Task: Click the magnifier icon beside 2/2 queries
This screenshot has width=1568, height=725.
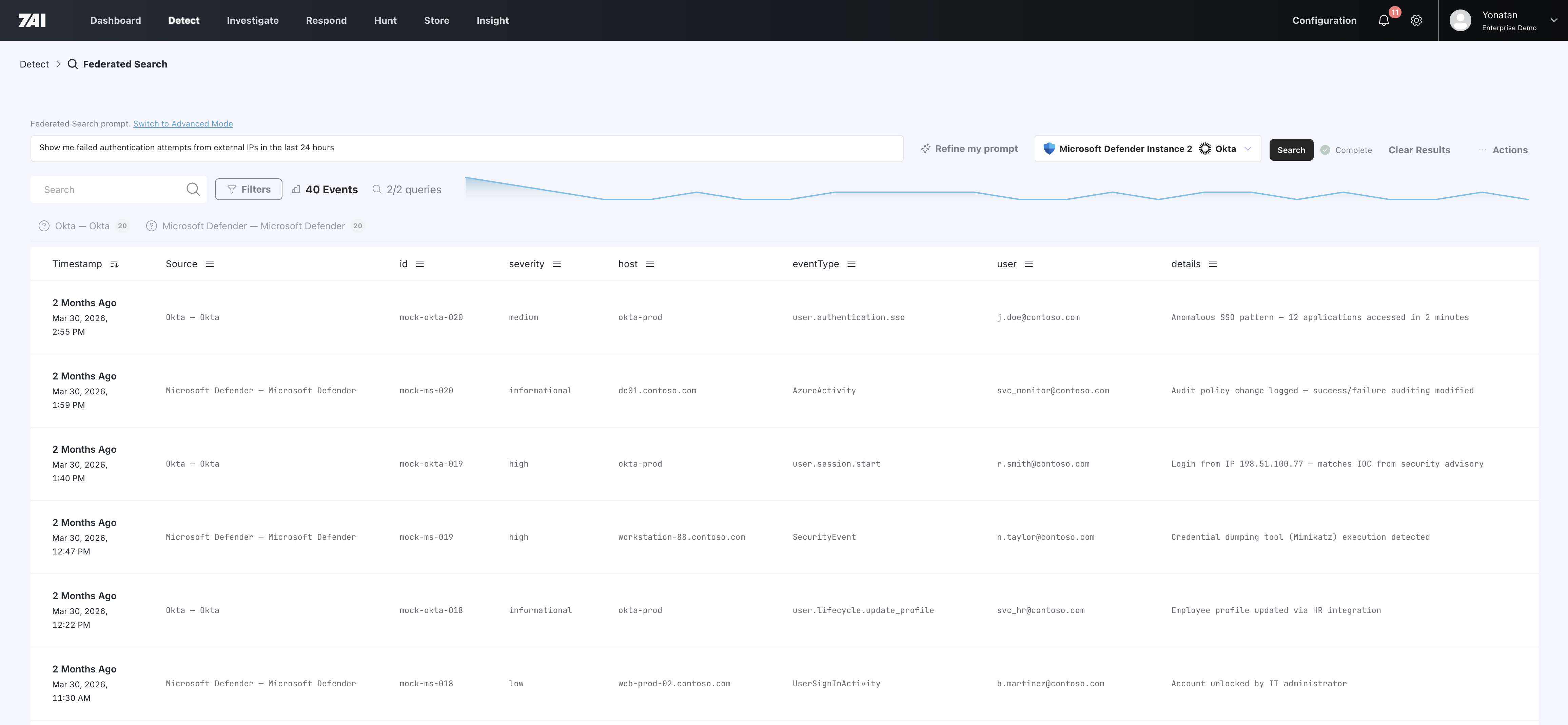Action: pyautogui.click(x=377, y=189)
